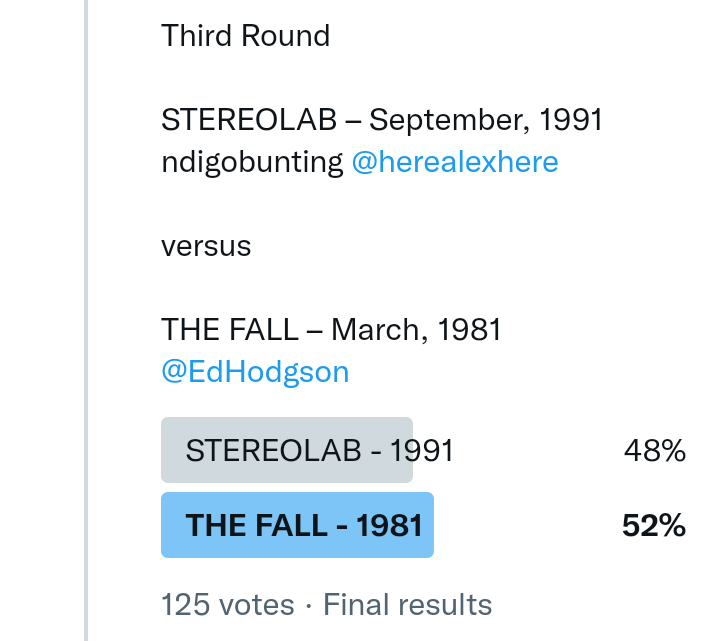
Task: Click the blue THE FALL poll bar
Action: pos(297,525)
